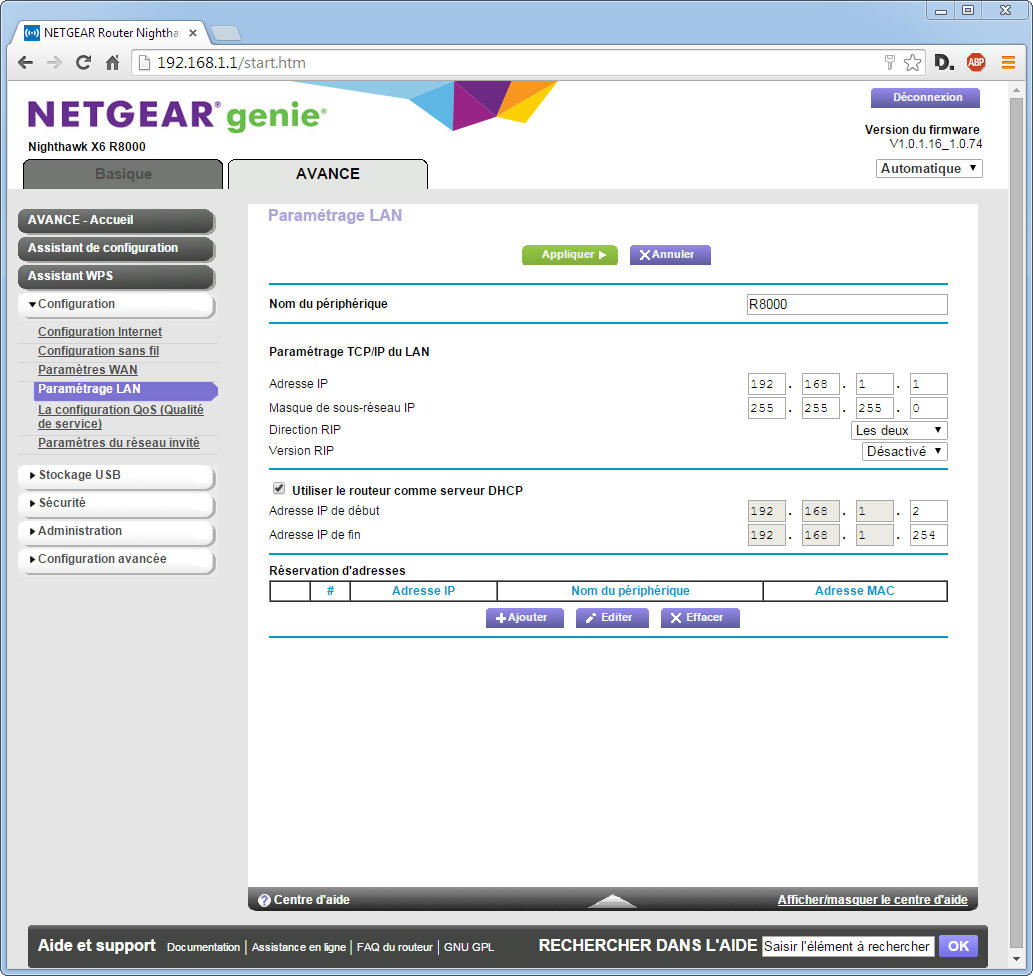Open the AdBlock Plus extension icon
The width and height of the screenshot is (1033, 976).
(975, 63)
